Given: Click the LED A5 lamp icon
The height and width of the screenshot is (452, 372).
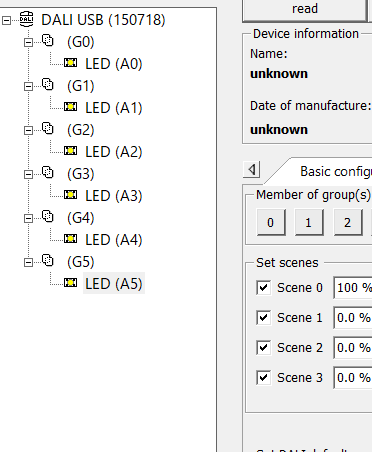Looking at the screenshot, I should tap(70, 283).
